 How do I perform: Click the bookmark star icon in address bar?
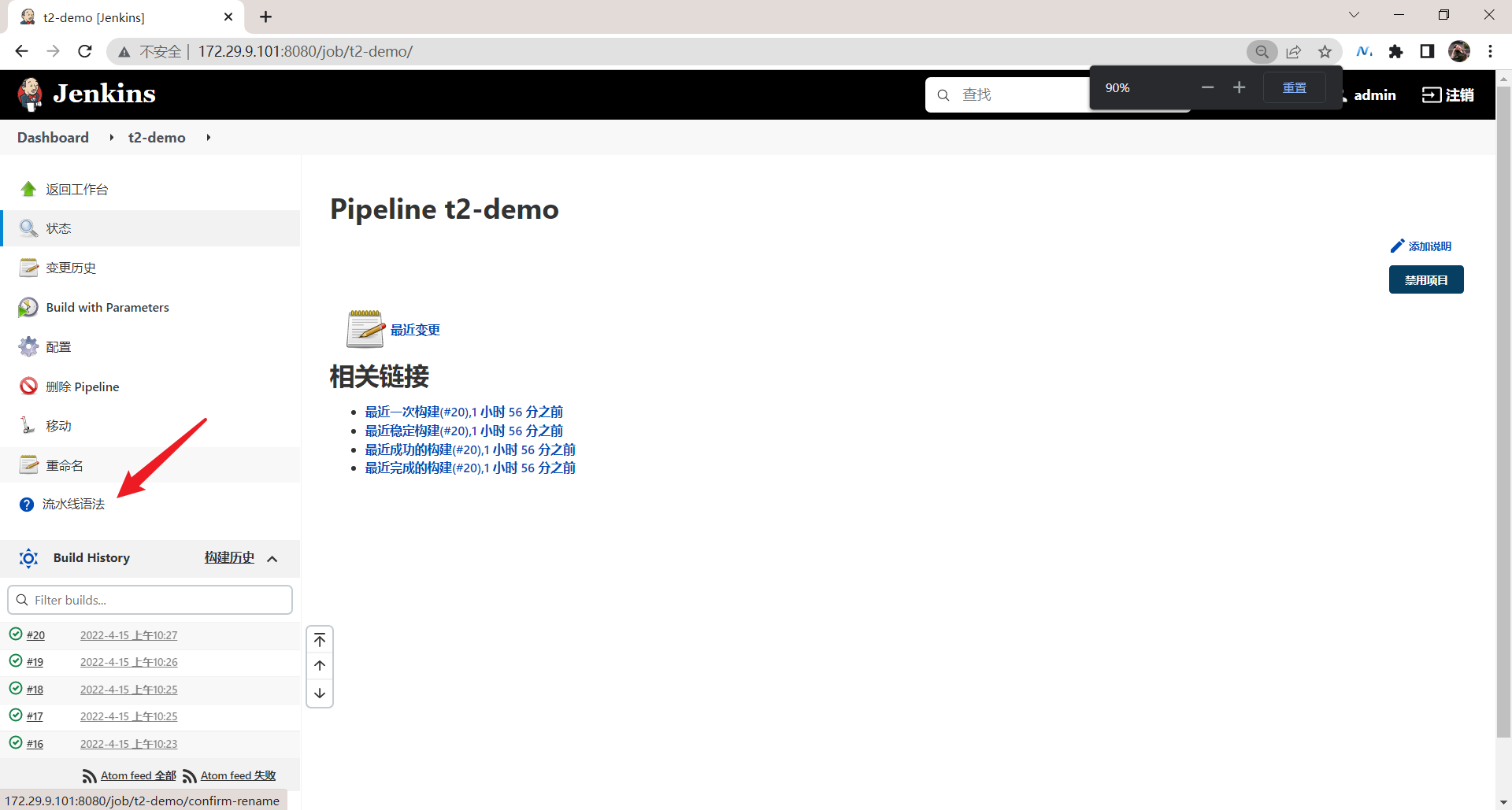[1325, 51]
